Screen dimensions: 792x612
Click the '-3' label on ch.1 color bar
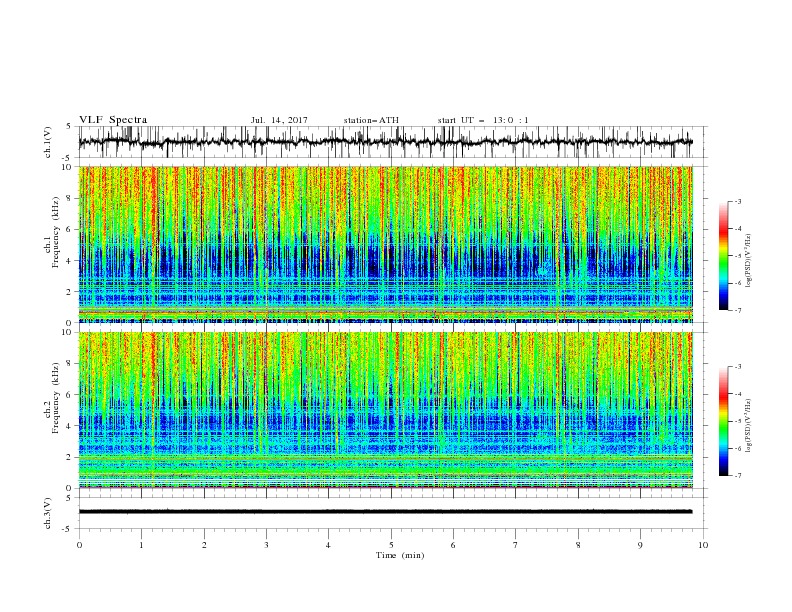click(x=737, y=201)
